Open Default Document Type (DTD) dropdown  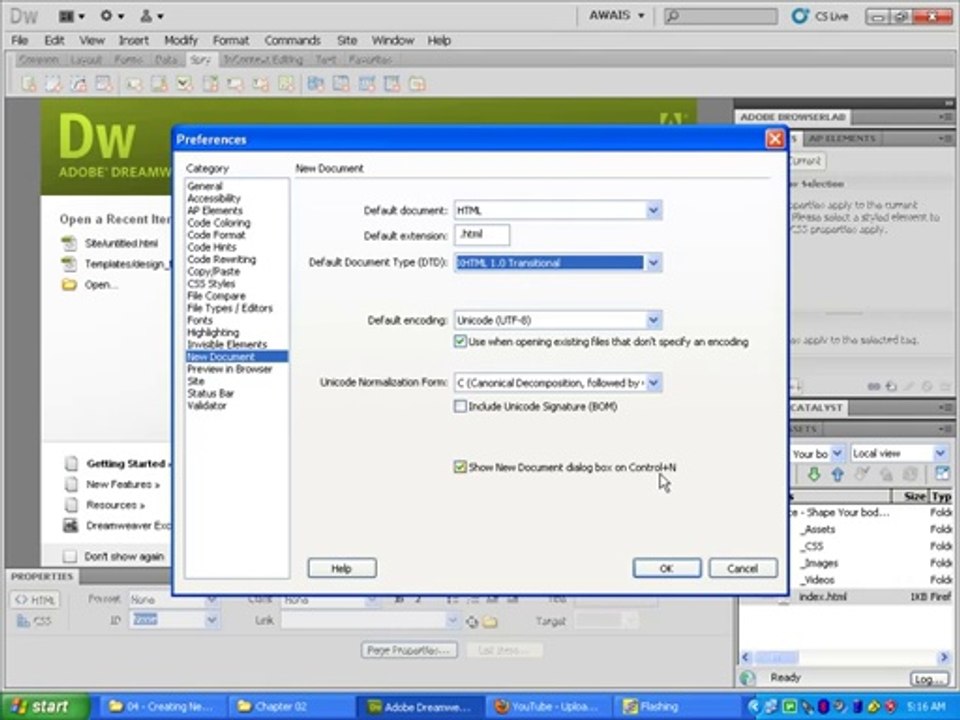point(653,263)
